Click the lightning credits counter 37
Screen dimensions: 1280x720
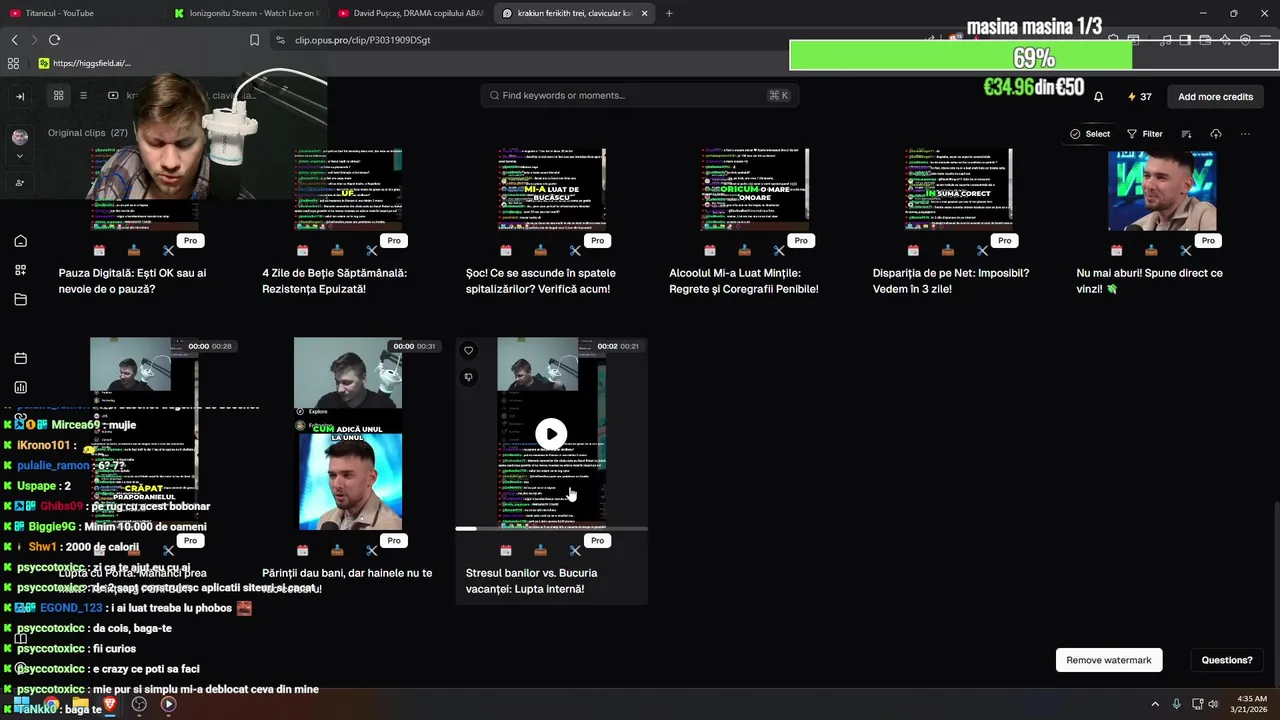tap(1139, 97)
